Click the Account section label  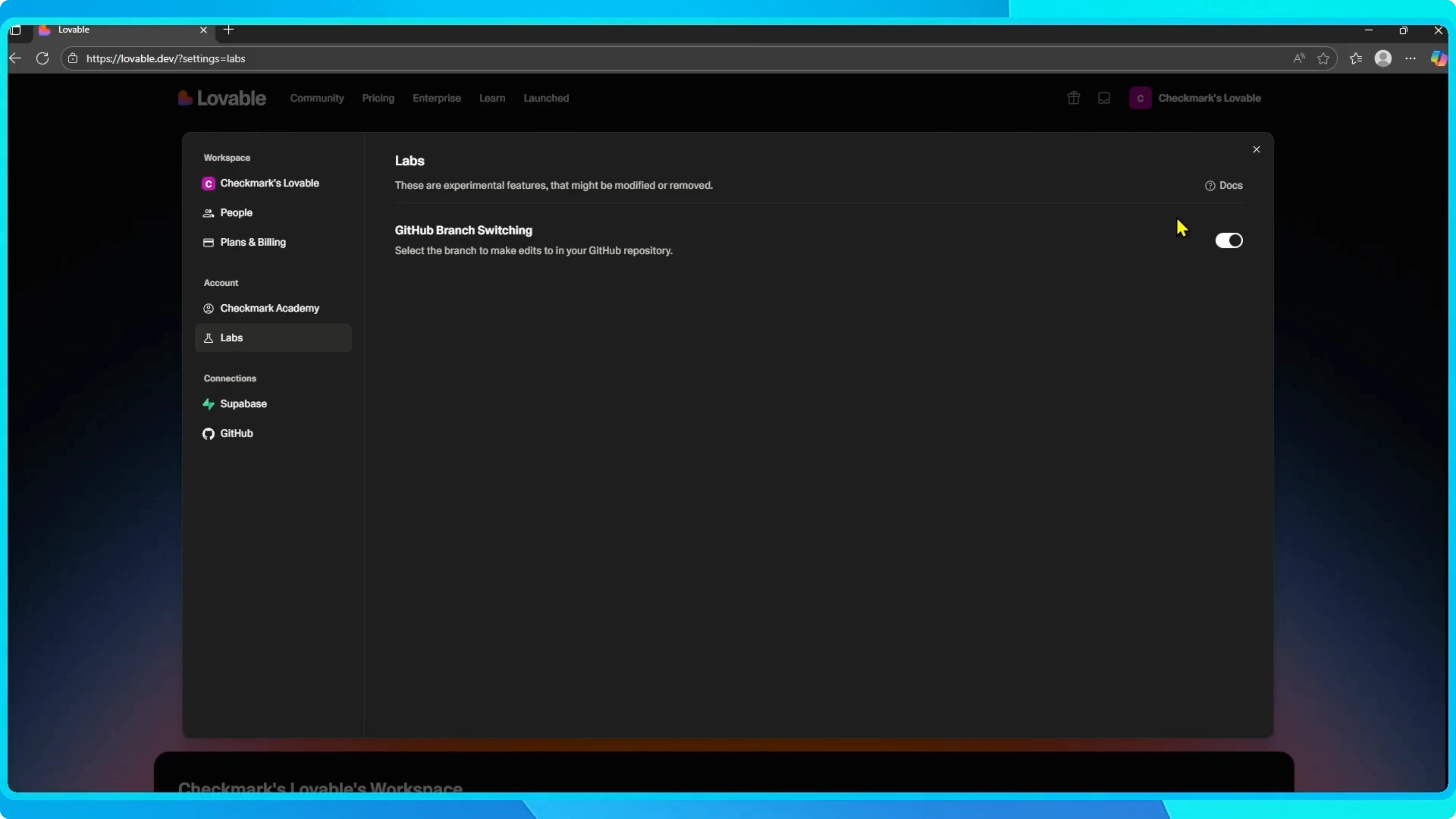click(221, 282)
